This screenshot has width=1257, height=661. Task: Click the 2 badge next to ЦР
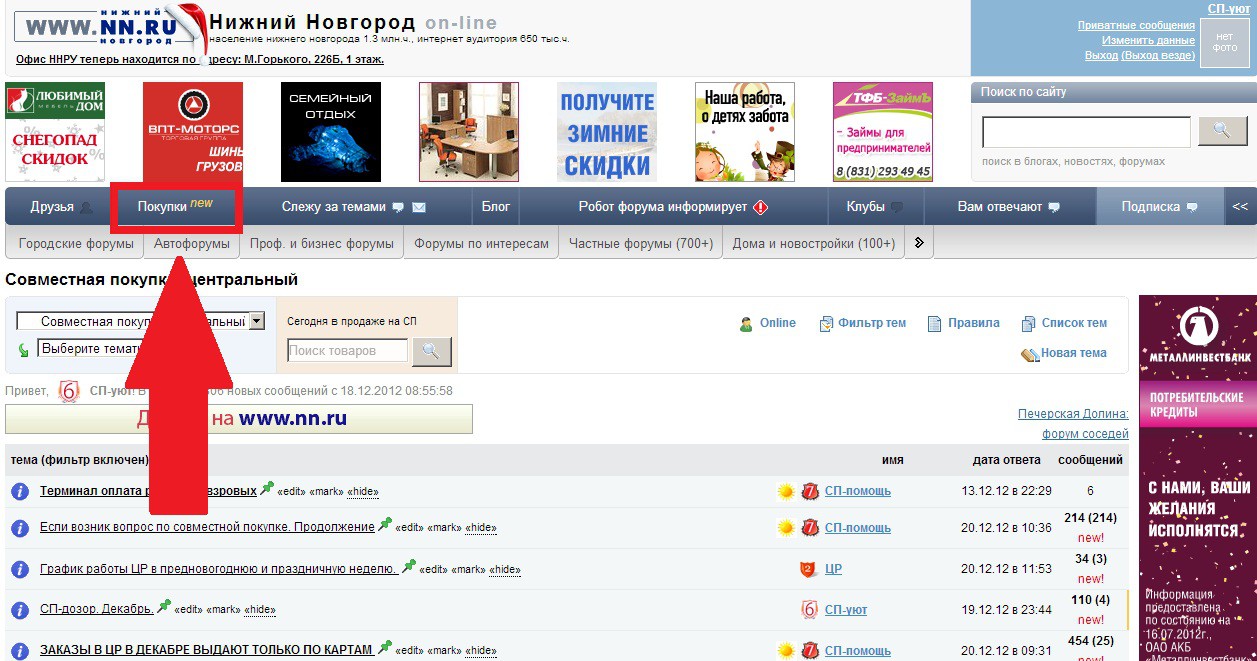point(809,569)
